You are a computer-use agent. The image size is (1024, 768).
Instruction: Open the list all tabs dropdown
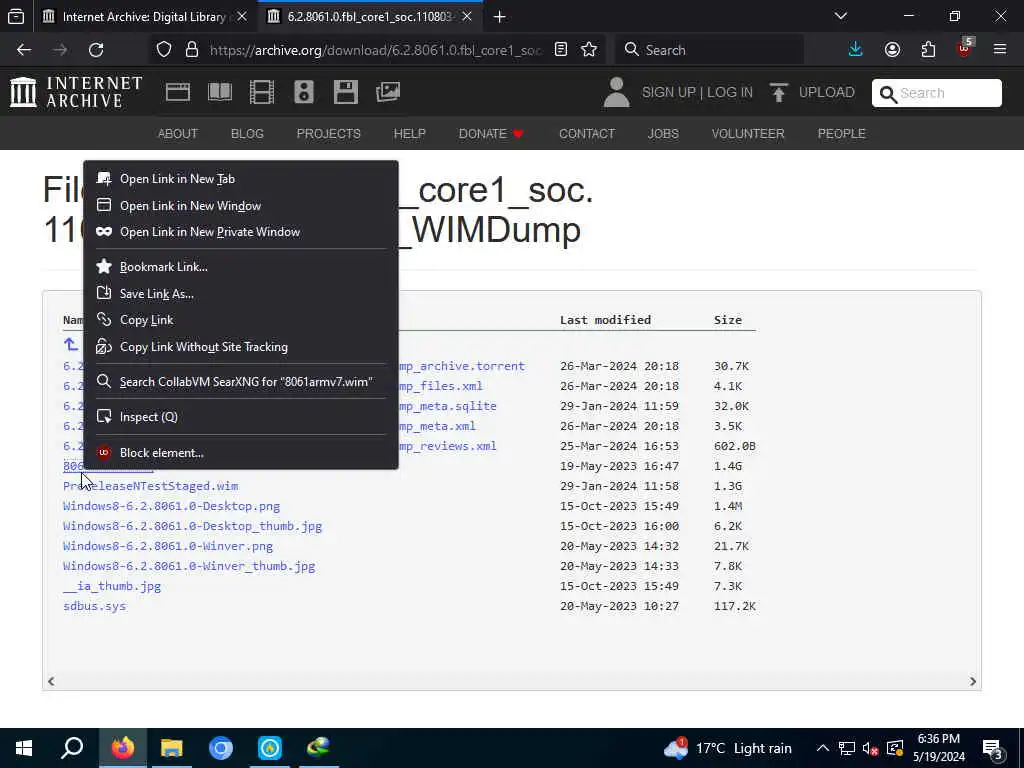coord(841,16)
